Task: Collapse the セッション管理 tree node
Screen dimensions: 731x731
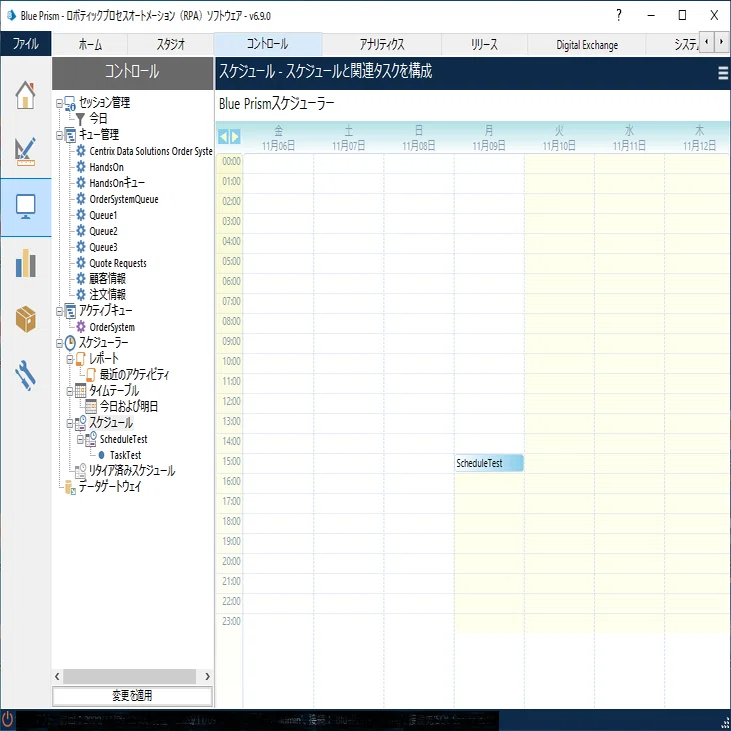Action: click(59, 103)
